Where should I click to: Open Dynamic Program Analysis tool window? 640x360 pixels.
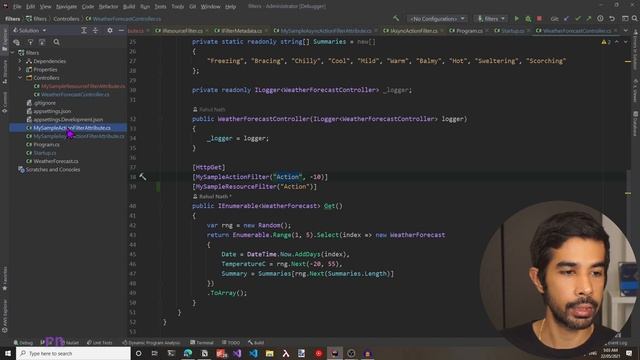tap(151, 342)
